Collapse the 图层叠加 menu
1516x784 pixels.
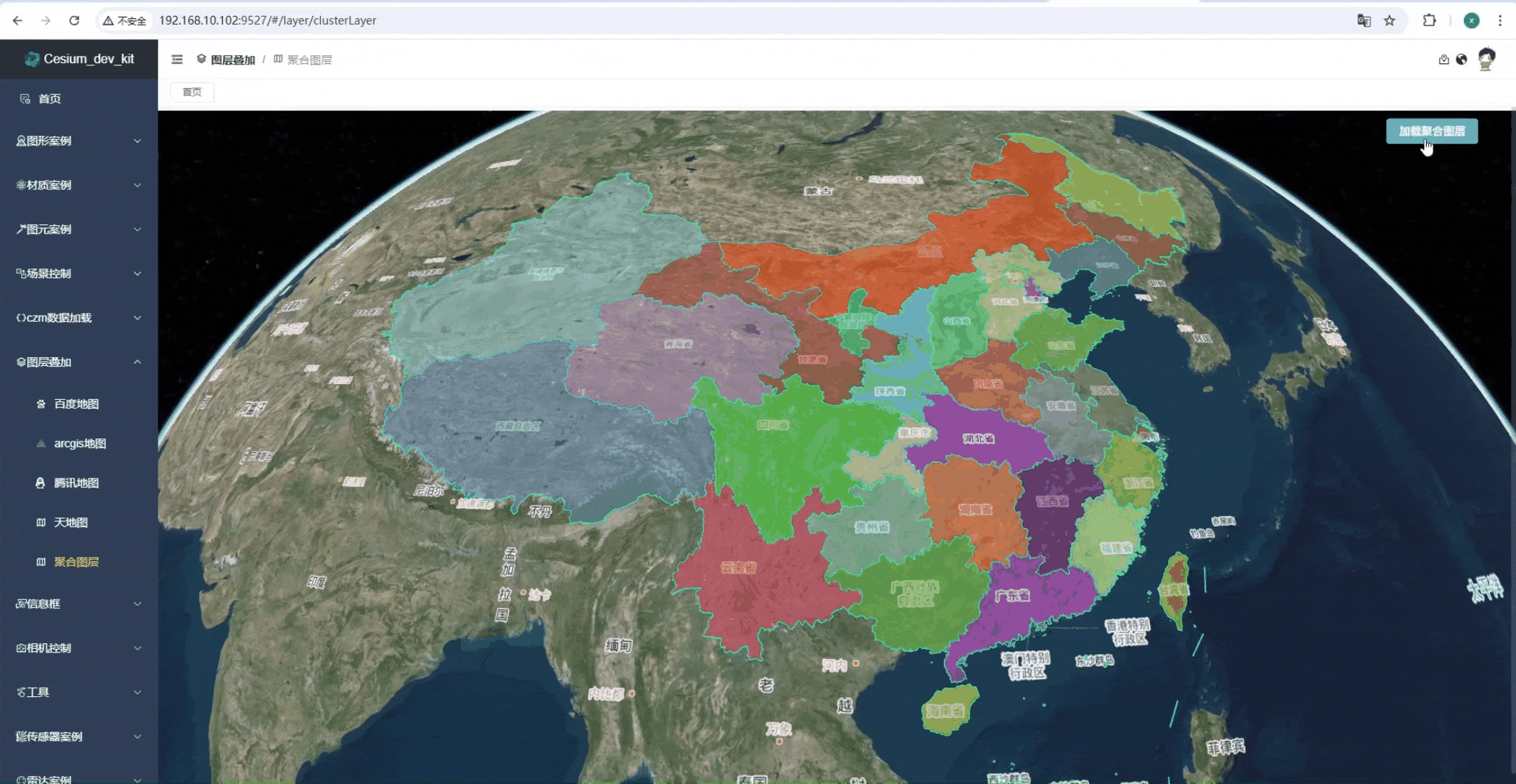[x=78, y=362]
